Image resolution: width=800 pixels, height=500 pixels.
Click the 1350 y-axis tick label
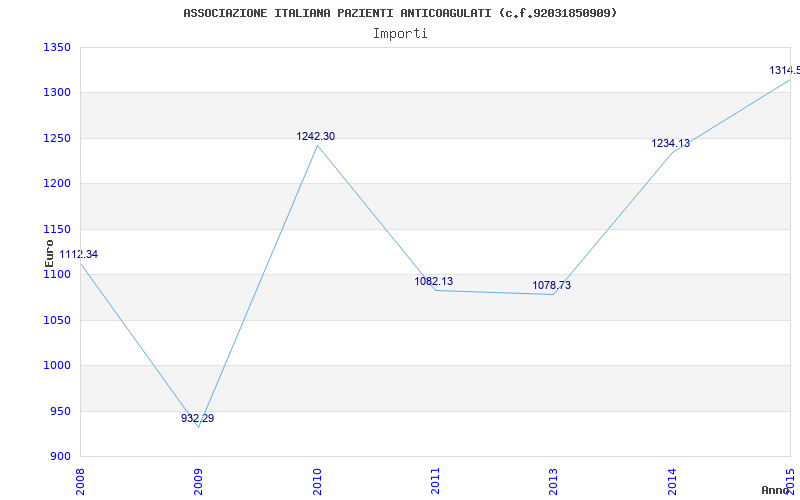[56, 47]
